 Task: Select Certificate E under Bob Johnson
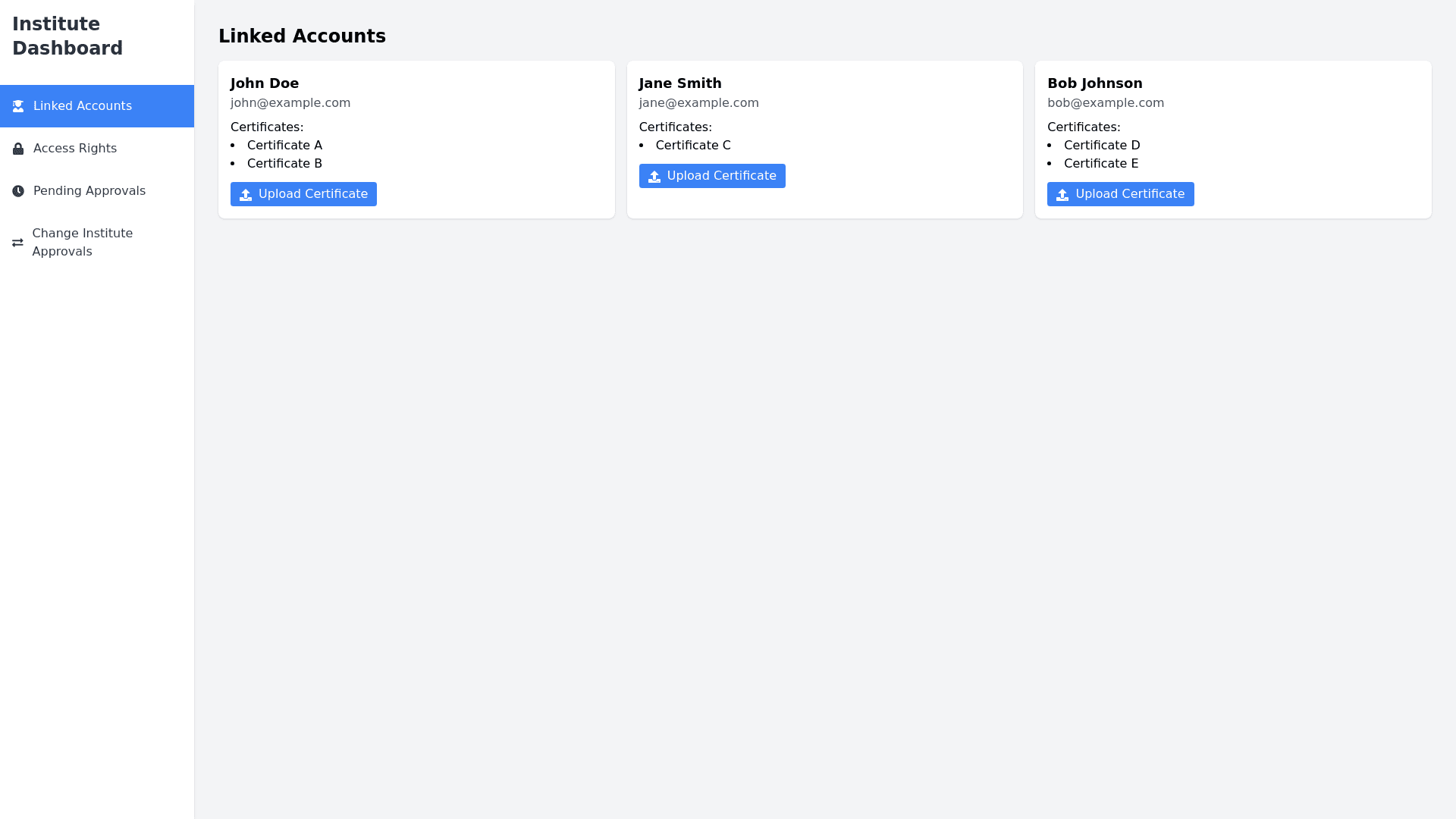pyautogui.click(x=1101, y=164)
